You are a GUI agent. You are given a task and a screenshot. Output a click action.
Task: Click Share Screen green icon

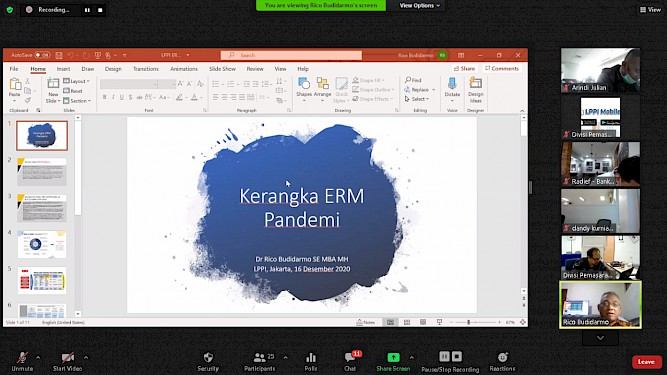(393, 357)
